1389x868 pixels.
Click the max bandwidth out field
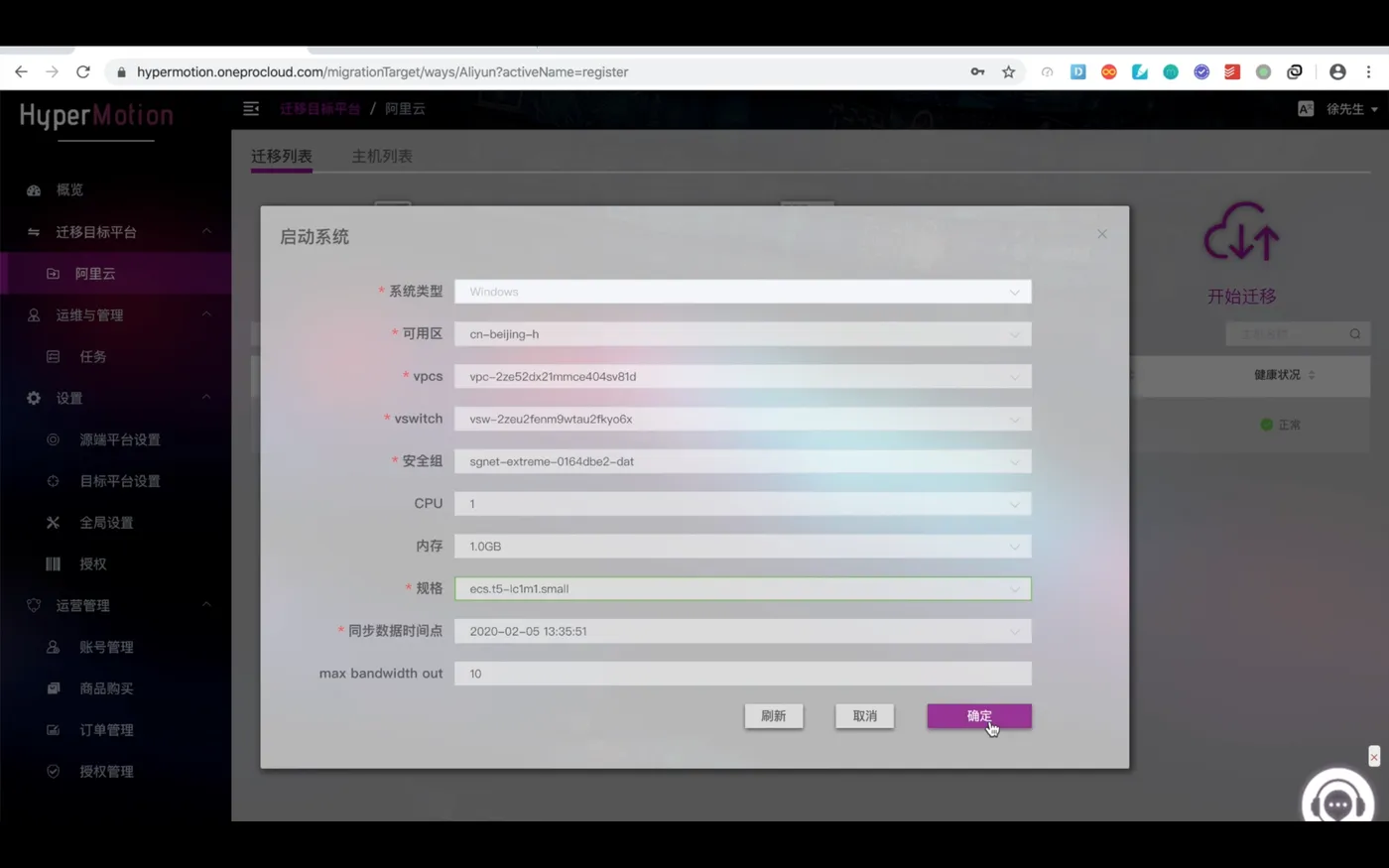[x=742, y=674]
